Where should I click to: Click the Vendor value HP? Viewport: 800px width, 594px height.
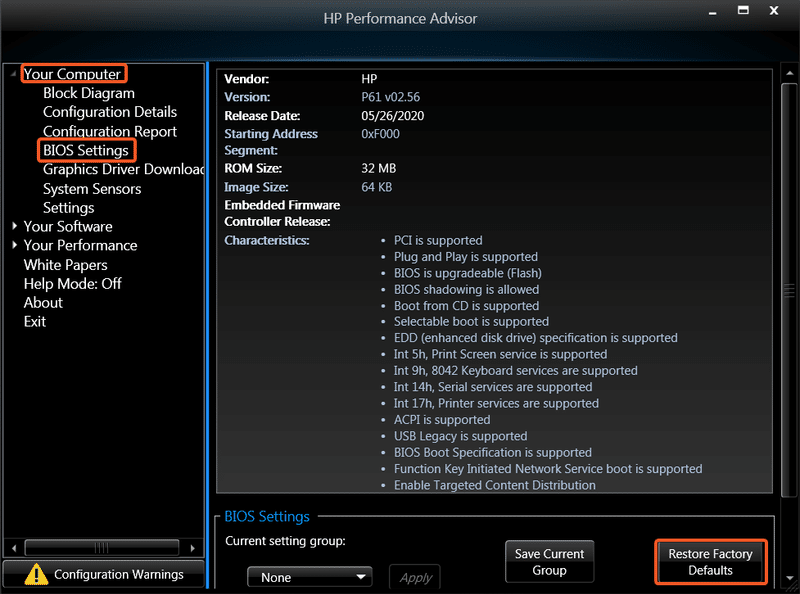pos(369,79)
